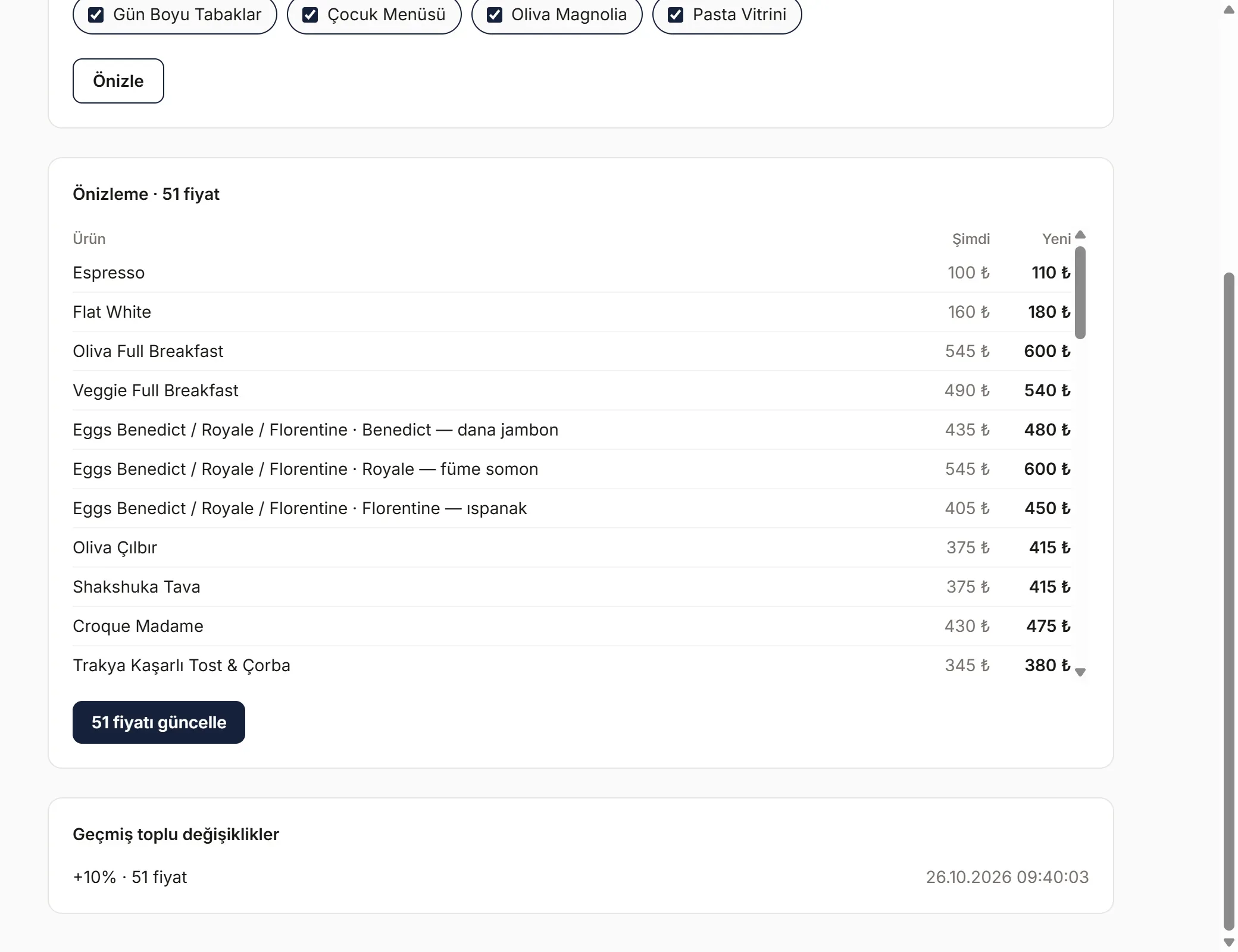Click Oliva Full Breakfast product name
1238x952 pixels.
click(148, 351)
